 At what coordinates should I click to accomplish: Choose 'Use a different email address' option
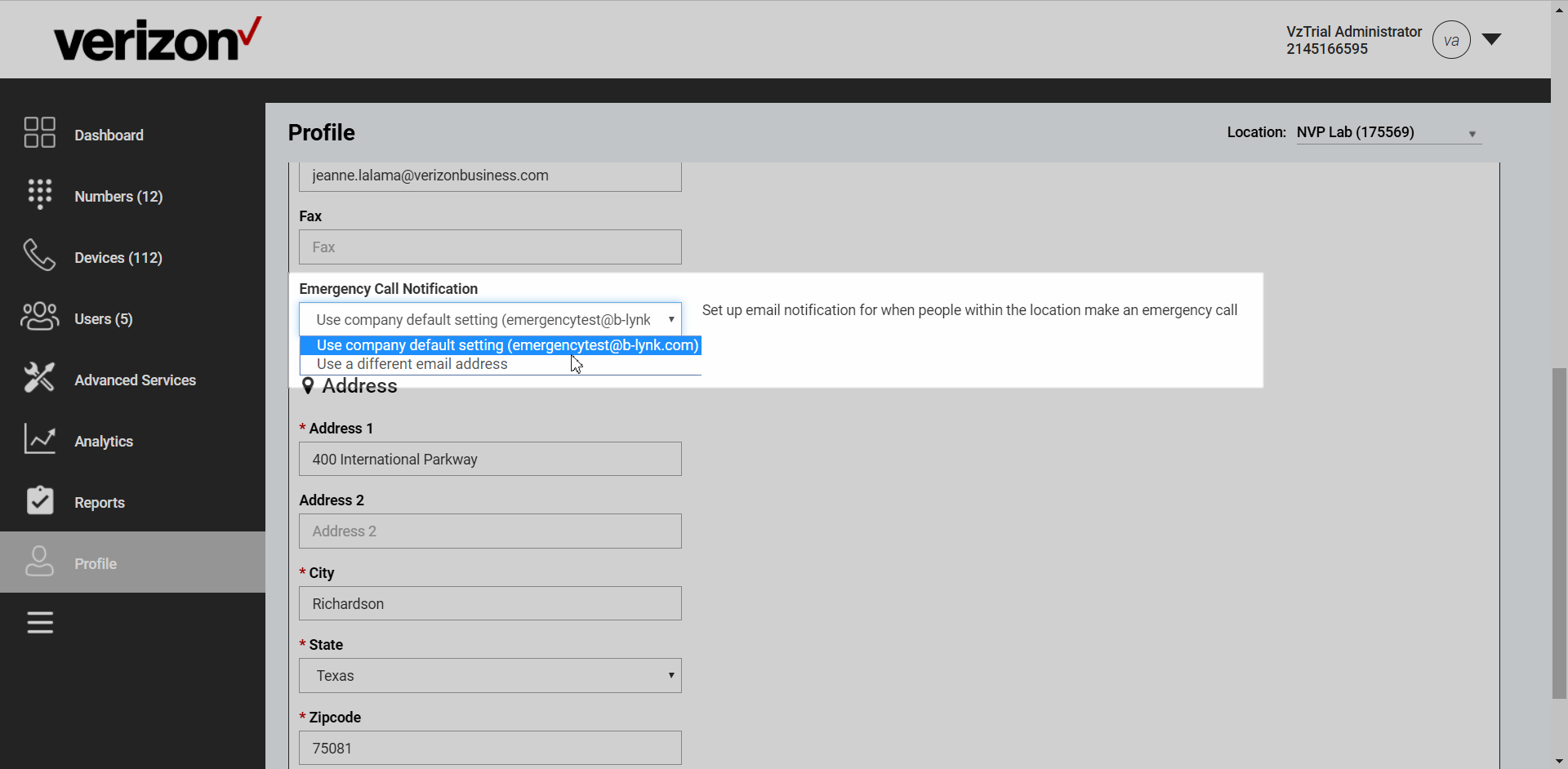(412, 364)
